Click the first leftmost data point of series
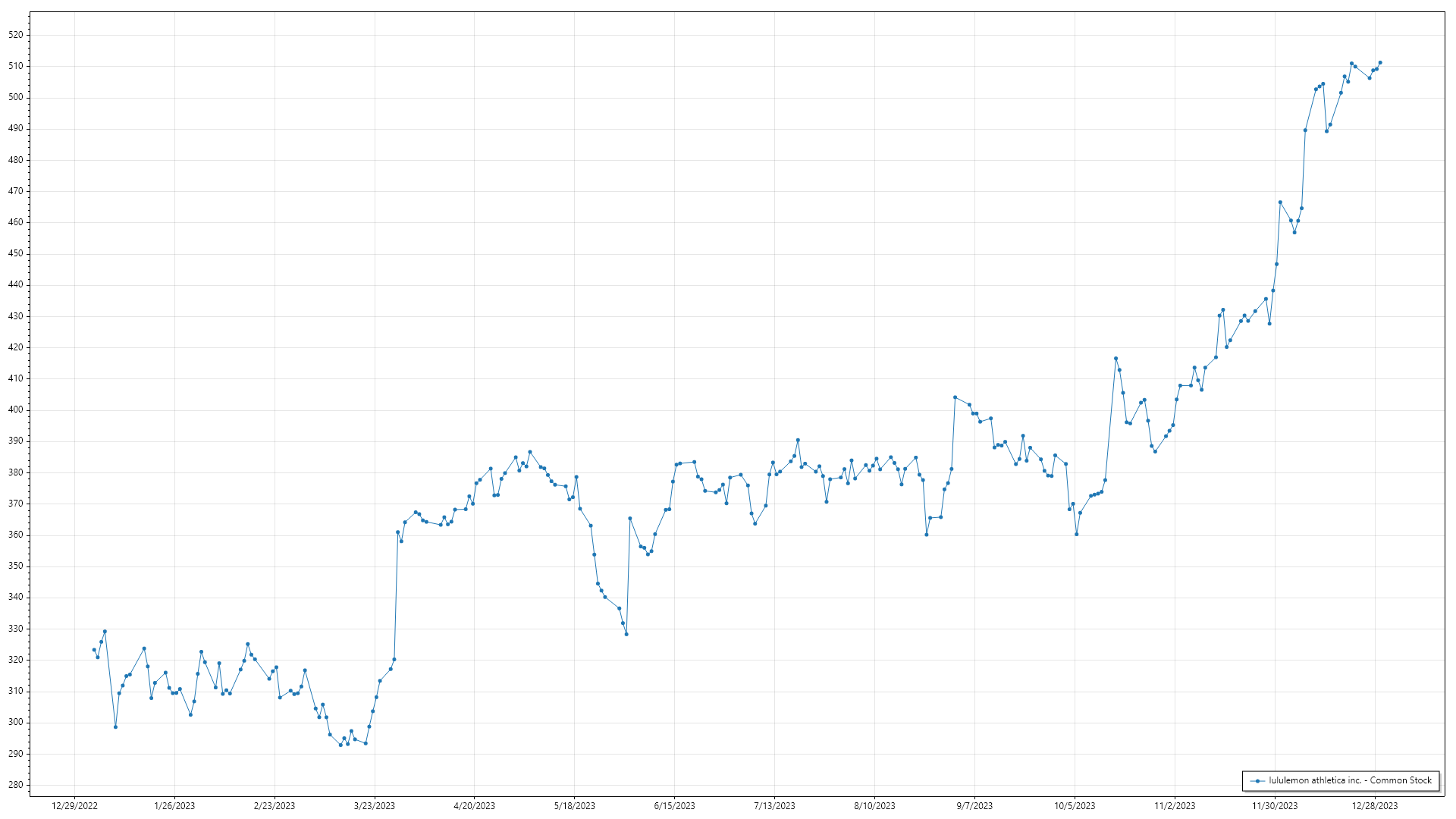This screenshot has height=819, width=1456. pos(94,650)
